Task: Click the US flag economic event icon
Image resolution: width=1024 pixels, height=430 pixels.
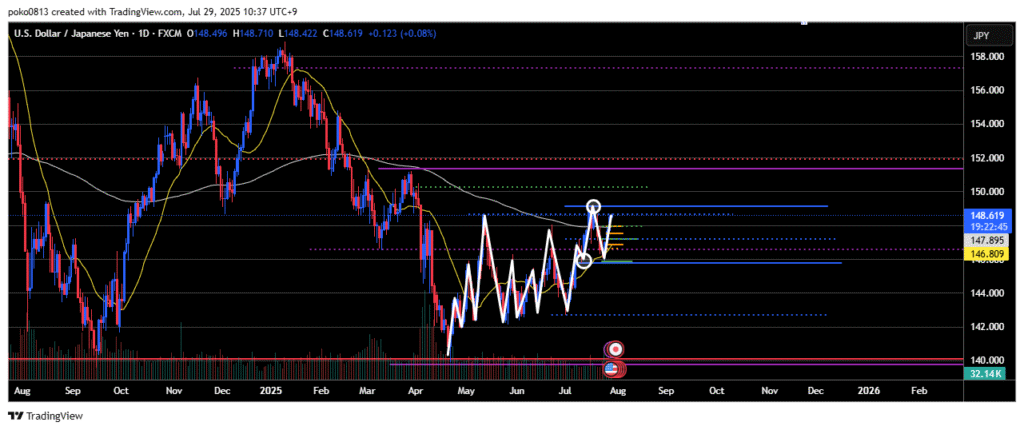Action: (611, 369)
